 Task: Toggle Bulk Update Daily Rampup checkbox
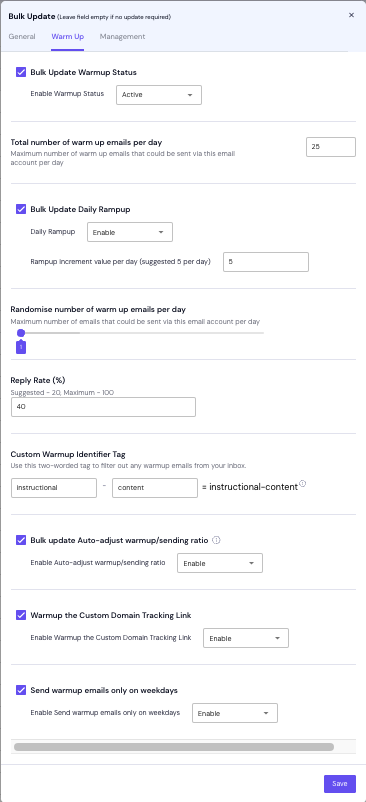point(21,209)
